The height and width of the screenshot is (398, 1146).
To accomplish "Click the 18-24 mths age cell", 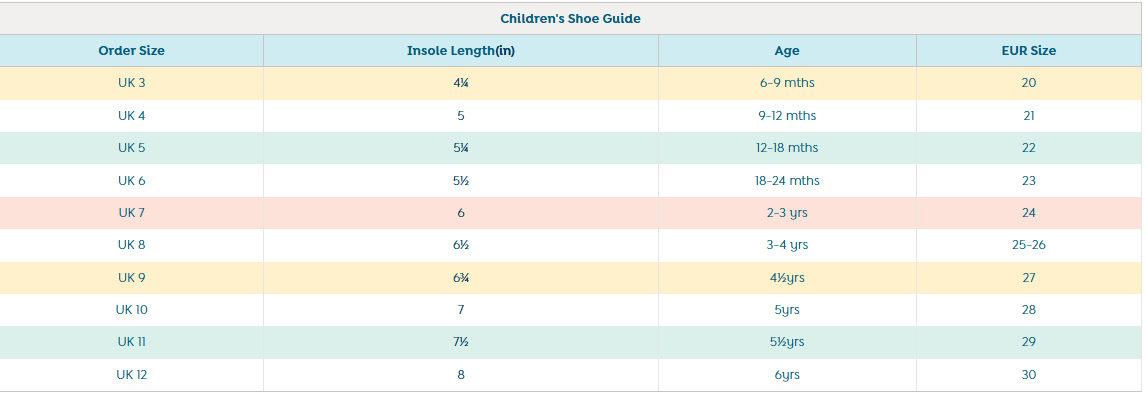I will pyautogui.click(x=787, y=180).
